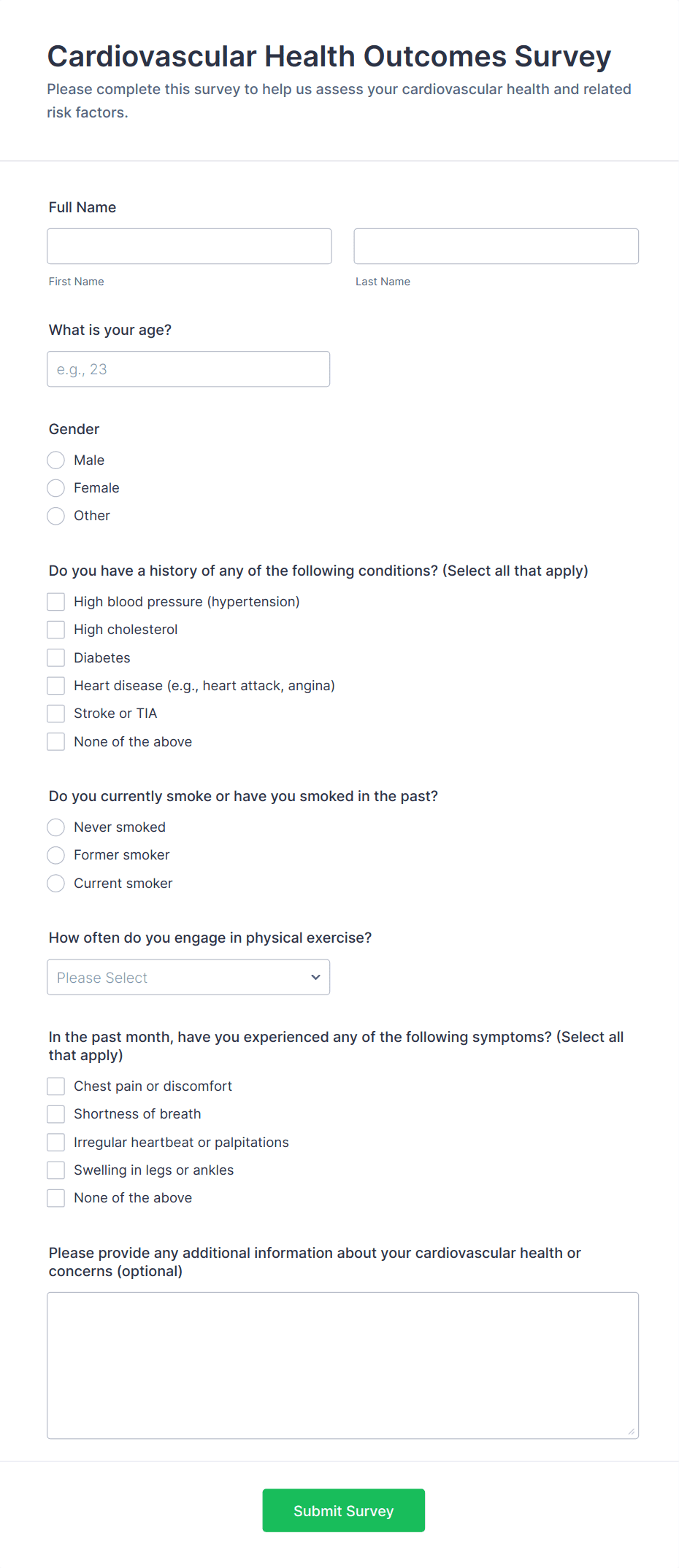Image resolution: width=679 pixels, height=1568 pixels.
Task: Click the age entry field
Action: coord(188,368)
